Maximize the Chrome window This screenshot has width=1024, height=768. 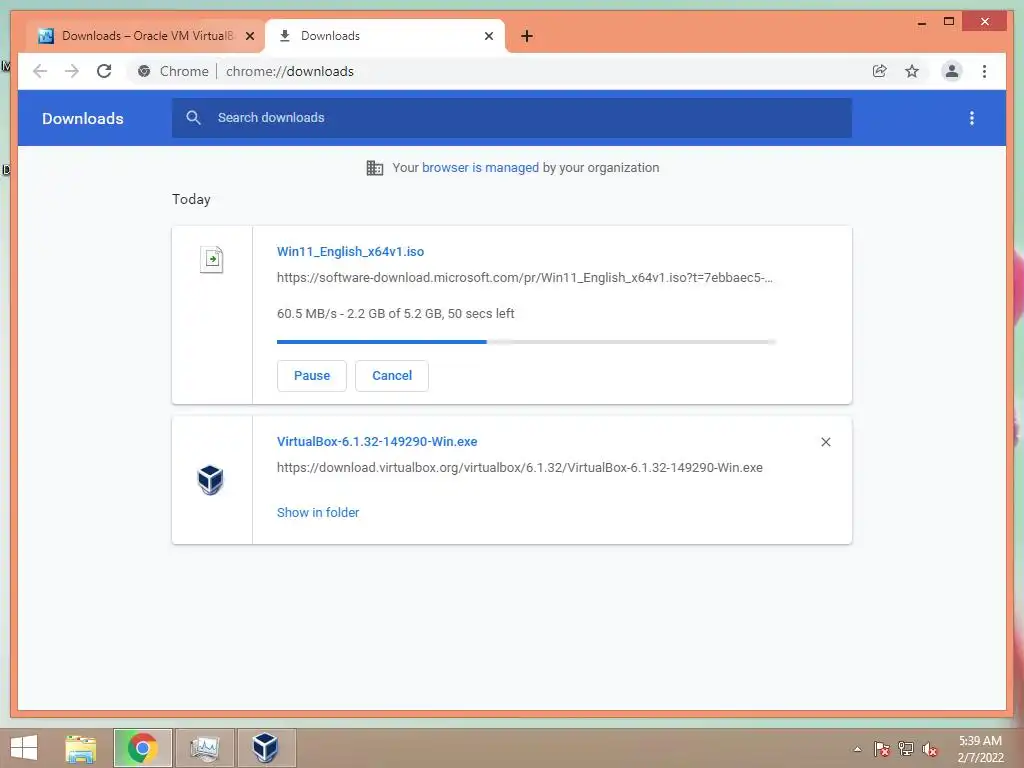tap(949, 22)
